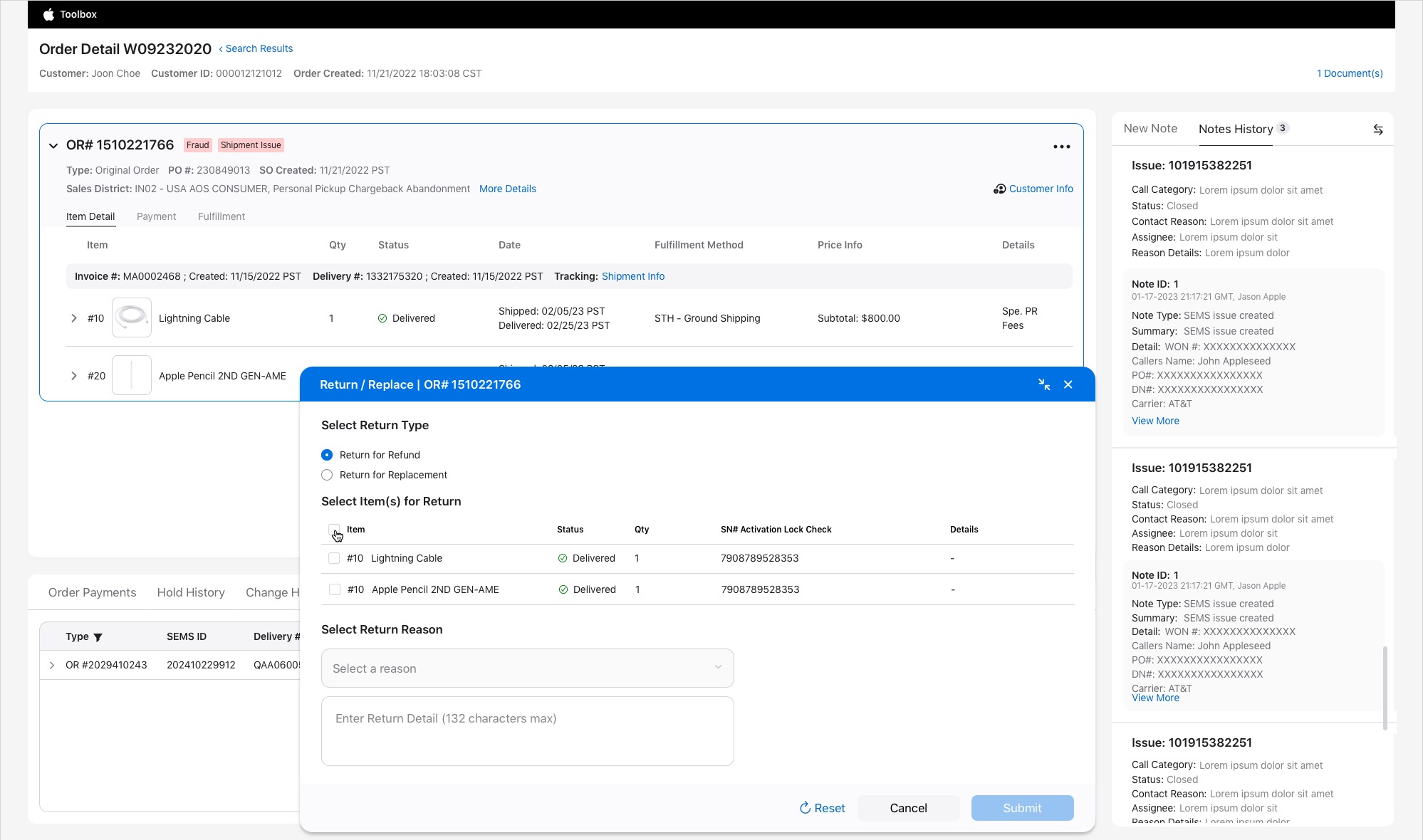Click the Customer Info headset icon

999,189
